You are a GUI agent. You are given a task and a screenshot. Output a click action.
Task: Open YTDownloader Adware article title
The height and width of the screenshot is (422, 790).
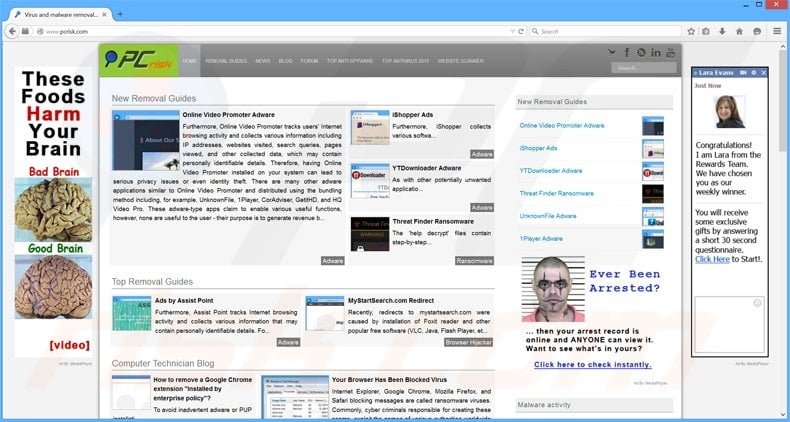(427, 168)
